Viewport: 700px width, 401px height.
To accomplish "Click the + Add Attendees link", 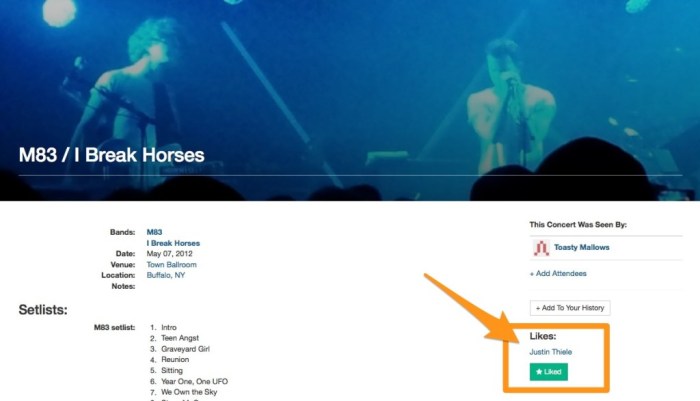I will pos(558,274).
